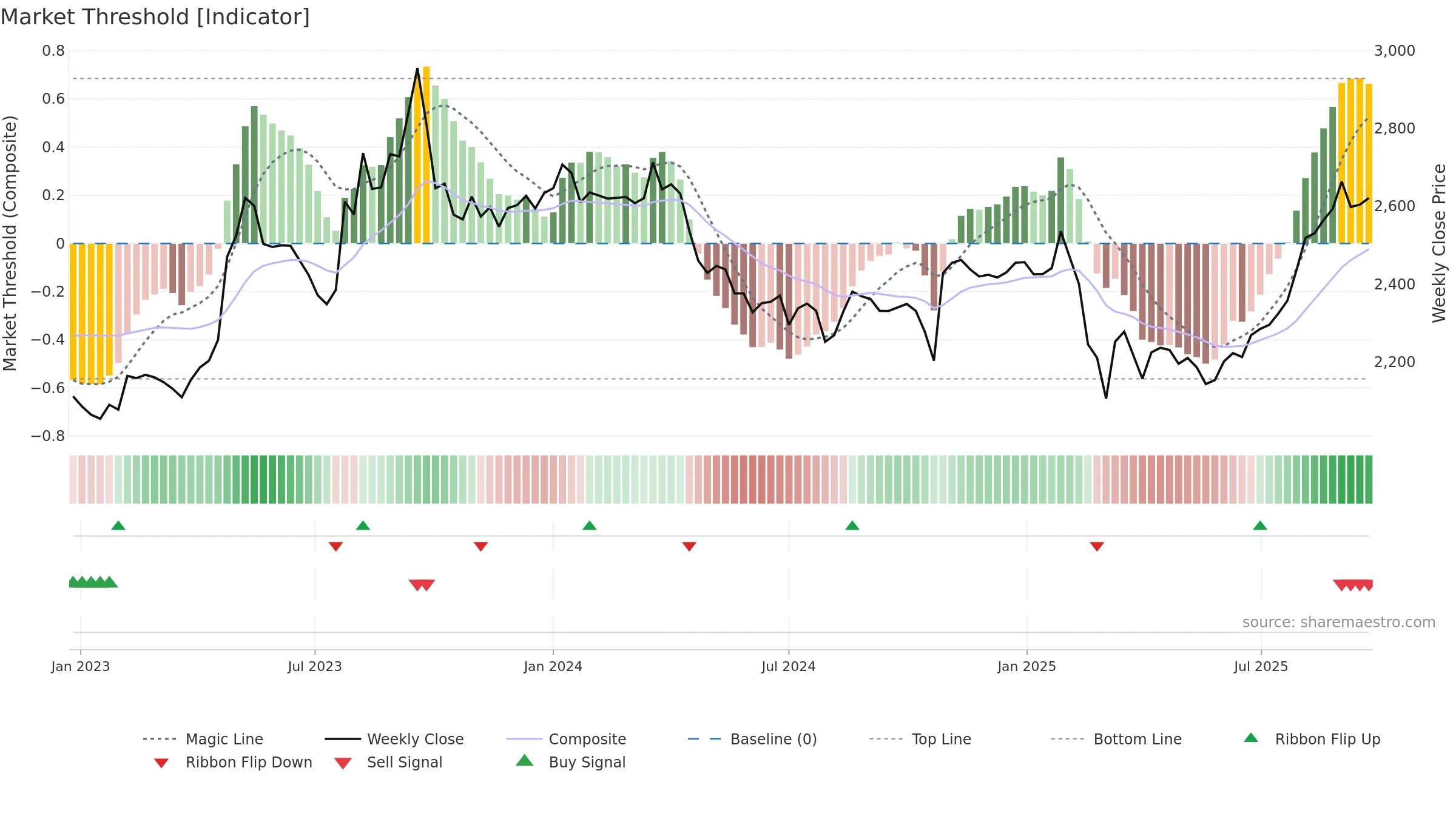1456x819 pixels.
Task: Click the ribbon flip down marker in spring 2024
Action: pyautogui.click(x=689, y=546)
